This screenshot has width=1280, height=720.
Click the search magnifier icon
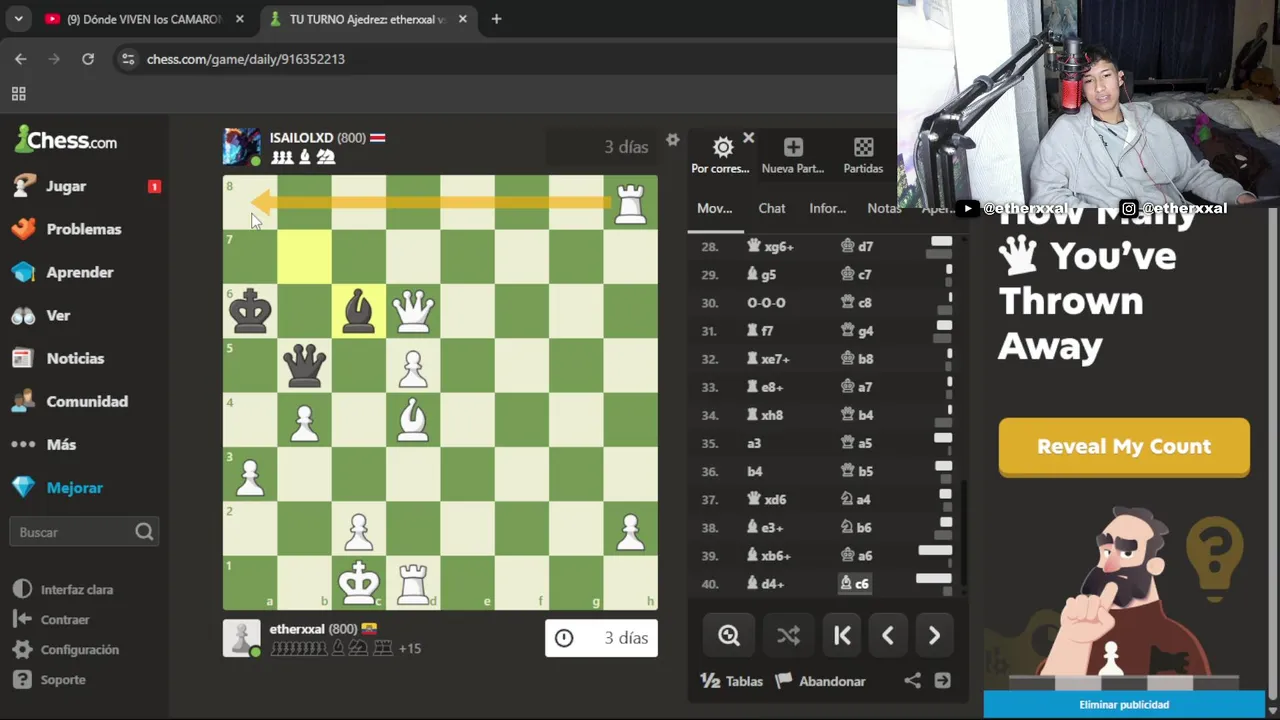pos(144,532)
